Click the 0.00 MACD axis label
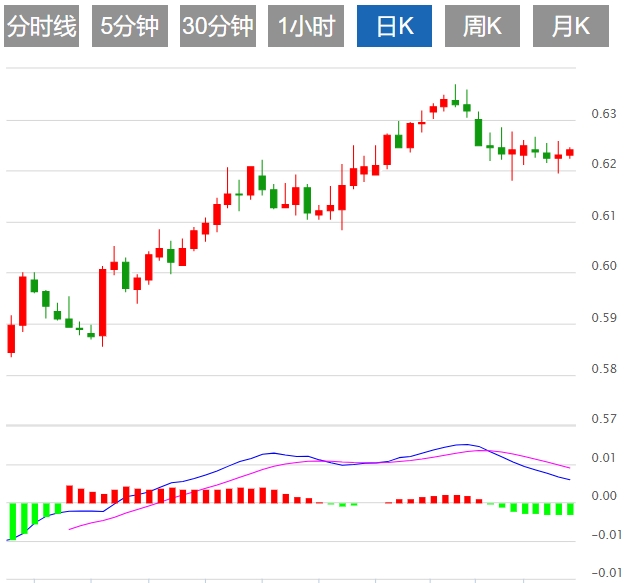631x583 pixels. 604,496
